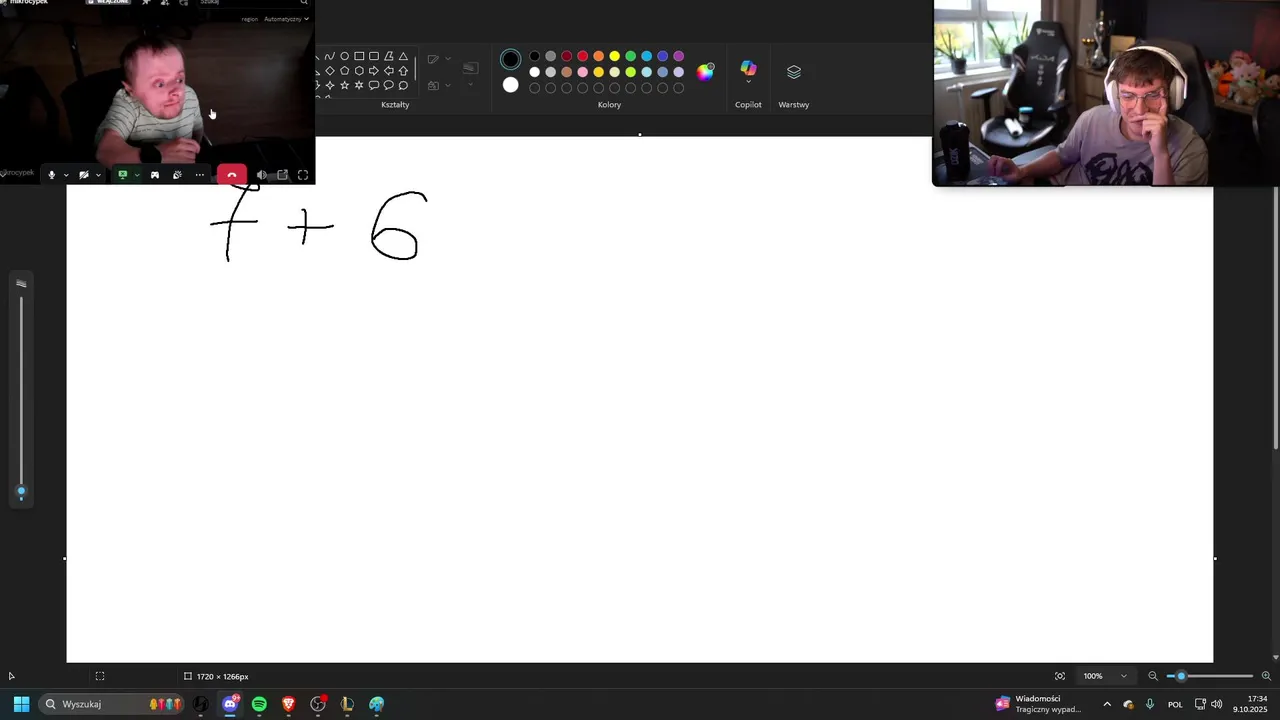Image resolution: width=1280 pixels, height=720 pixels.
Task: Zoom in with magnifier plus icon
Action: [1266, 676]
